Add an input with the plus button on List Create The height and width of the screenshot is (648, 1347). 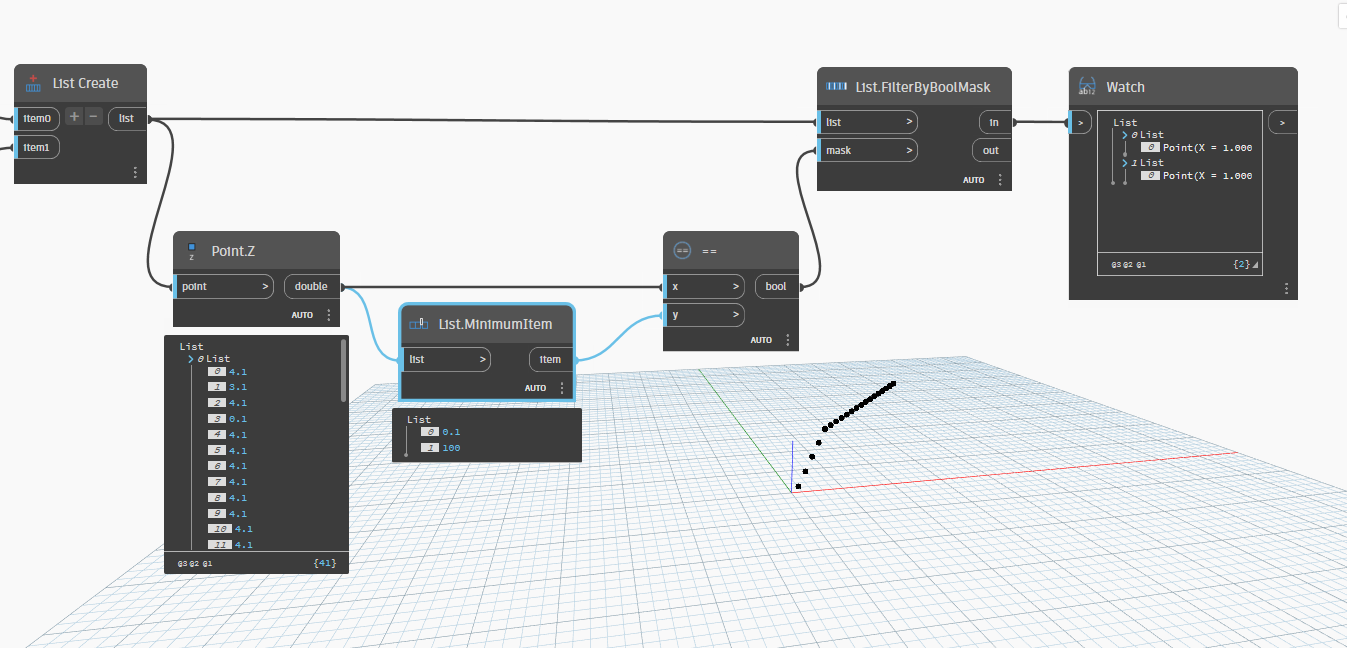click(x=73, y=116)
